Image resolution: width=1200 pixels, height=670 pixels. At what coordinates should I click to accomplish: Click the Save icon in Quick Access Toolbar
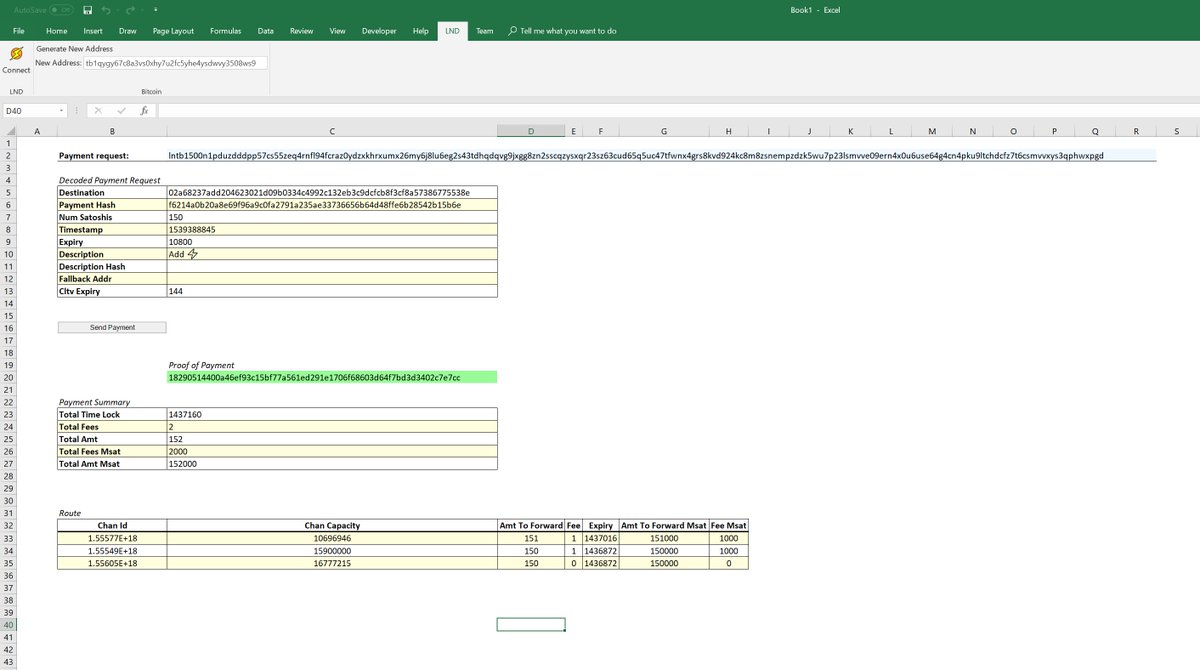(x=88, y=10)
